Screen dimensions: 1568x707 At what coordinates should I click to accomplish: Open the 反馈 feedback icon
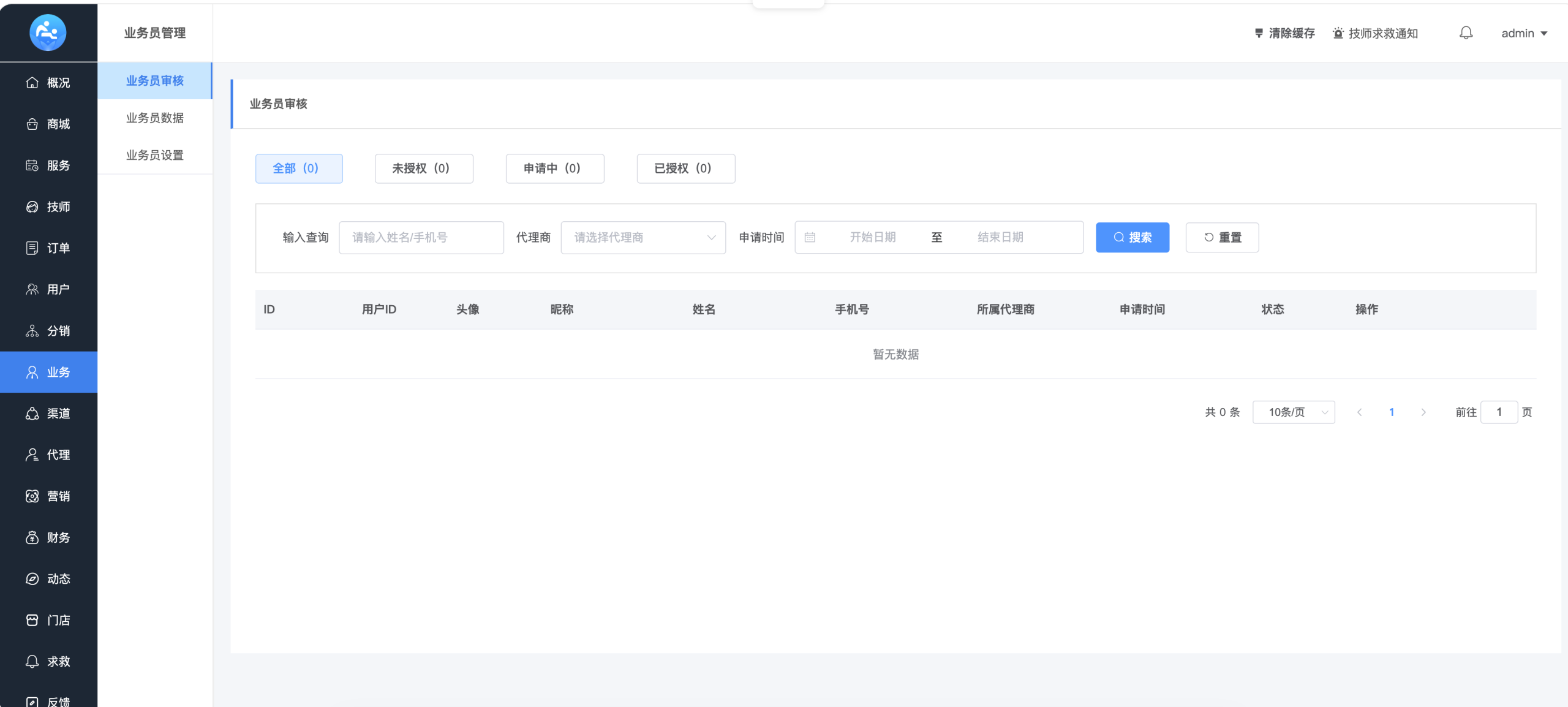point(32,701)
